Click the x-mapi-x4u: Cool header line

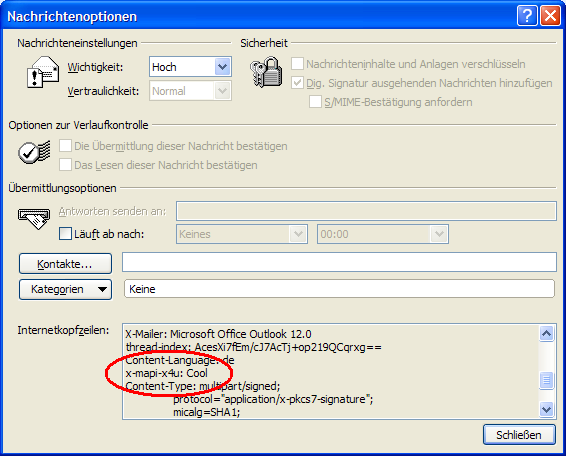pyautogui.click(x=166, y=373)
